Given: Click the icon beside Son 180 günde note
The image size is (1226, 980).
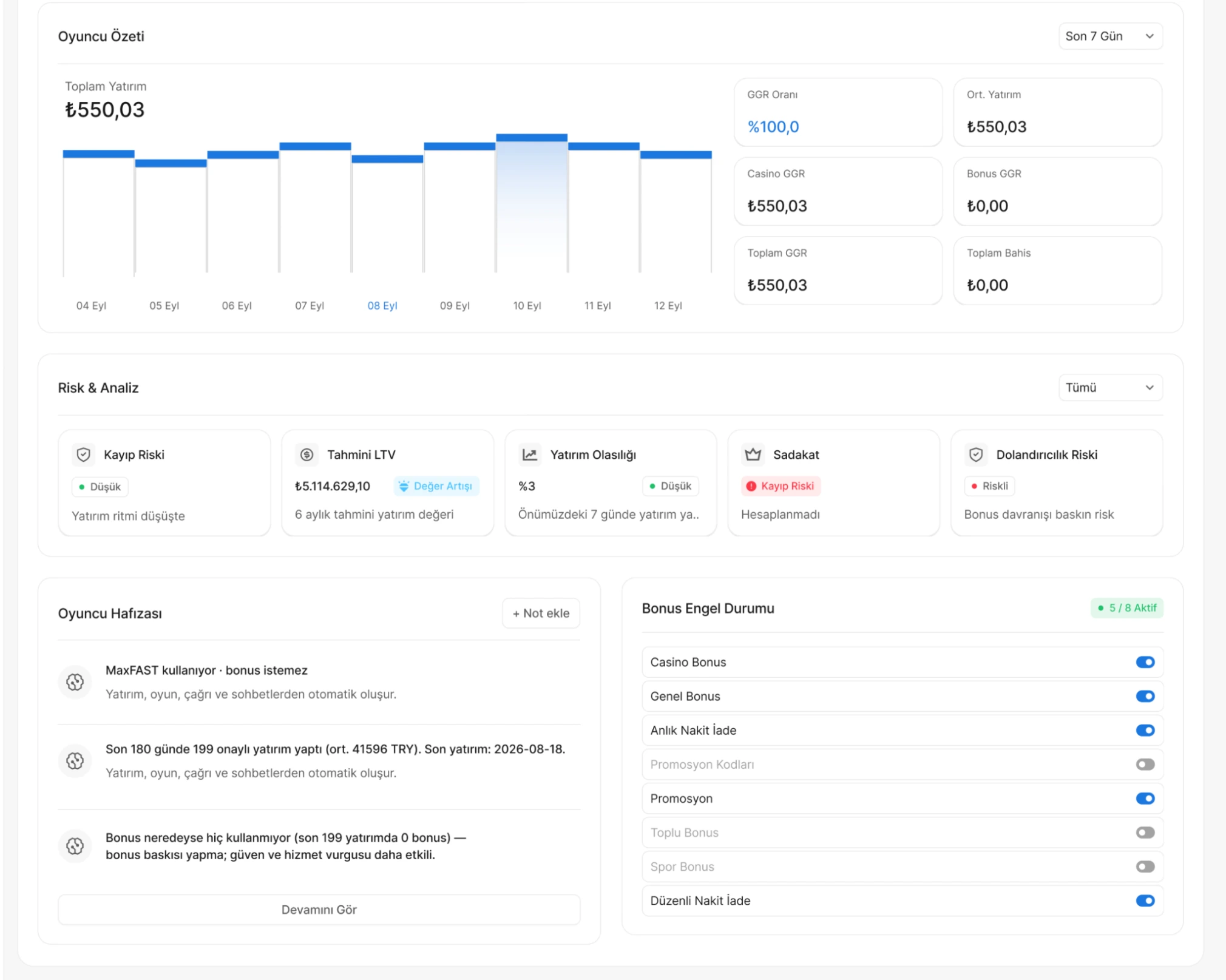Looking at the screenshot, I should tap(75, 761).
